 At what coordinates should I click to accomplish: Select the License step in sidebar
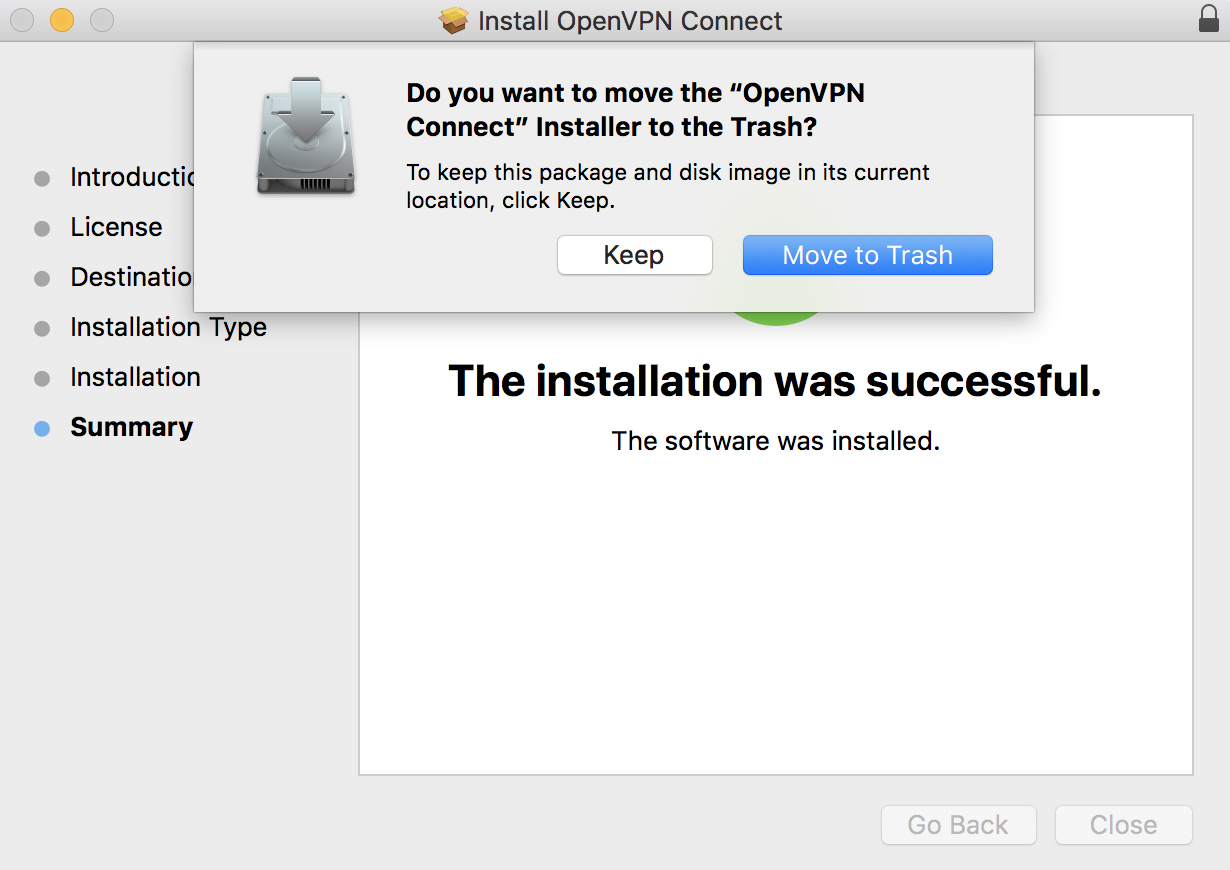116,227
